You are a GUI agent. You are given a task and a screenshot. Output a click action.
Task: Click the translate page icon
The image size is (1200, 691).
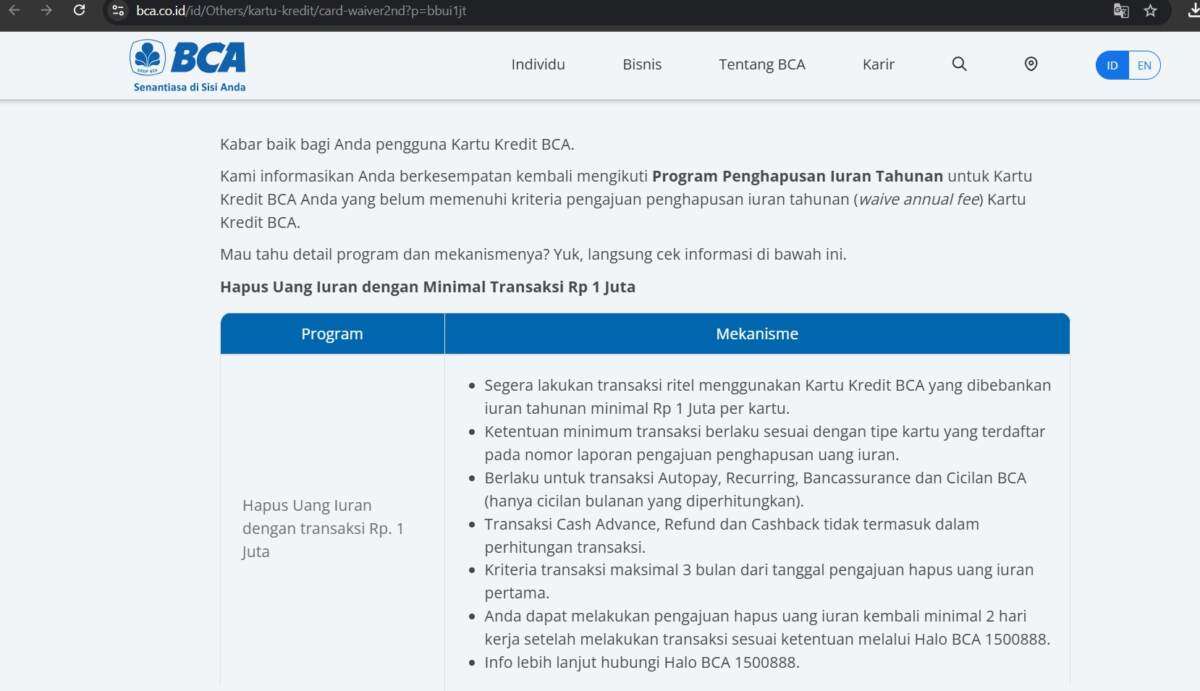point(1121,10)
